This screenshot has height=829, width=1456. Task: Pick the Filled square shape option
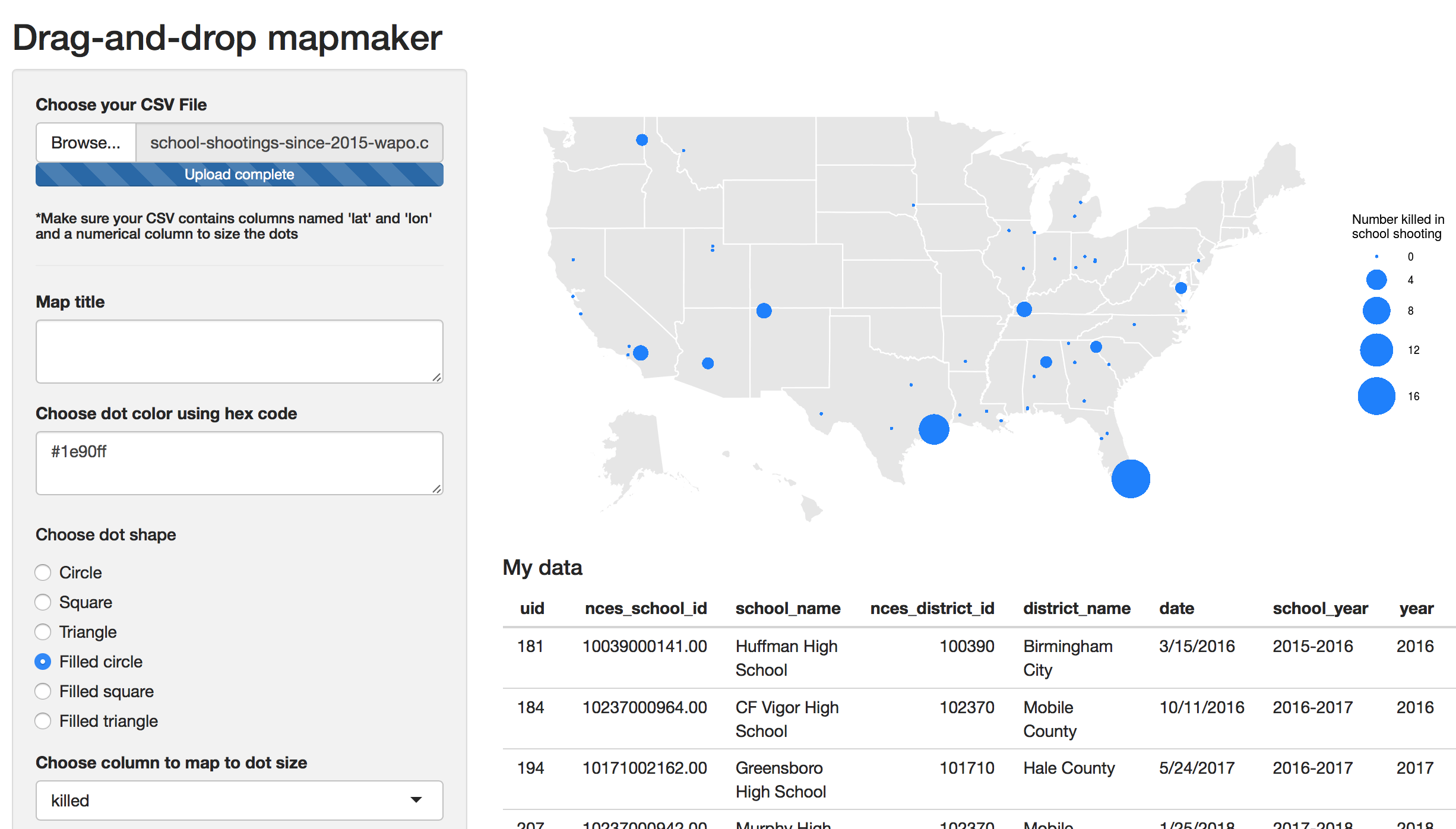[43, 691]
